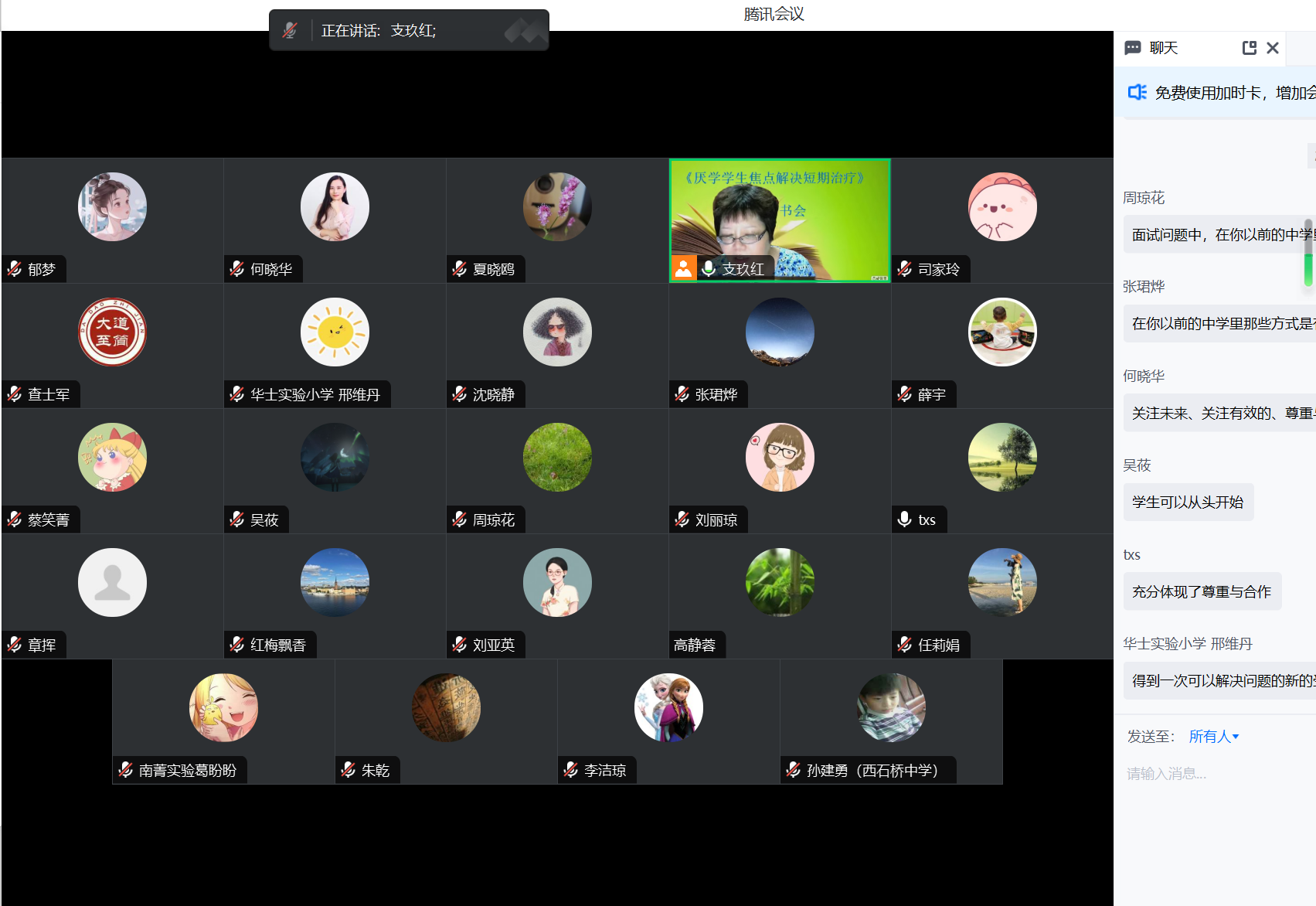Click muted mic icon beside 郁梦
The height and width of the screenshot is (906, 1316).
pos(15,269)
